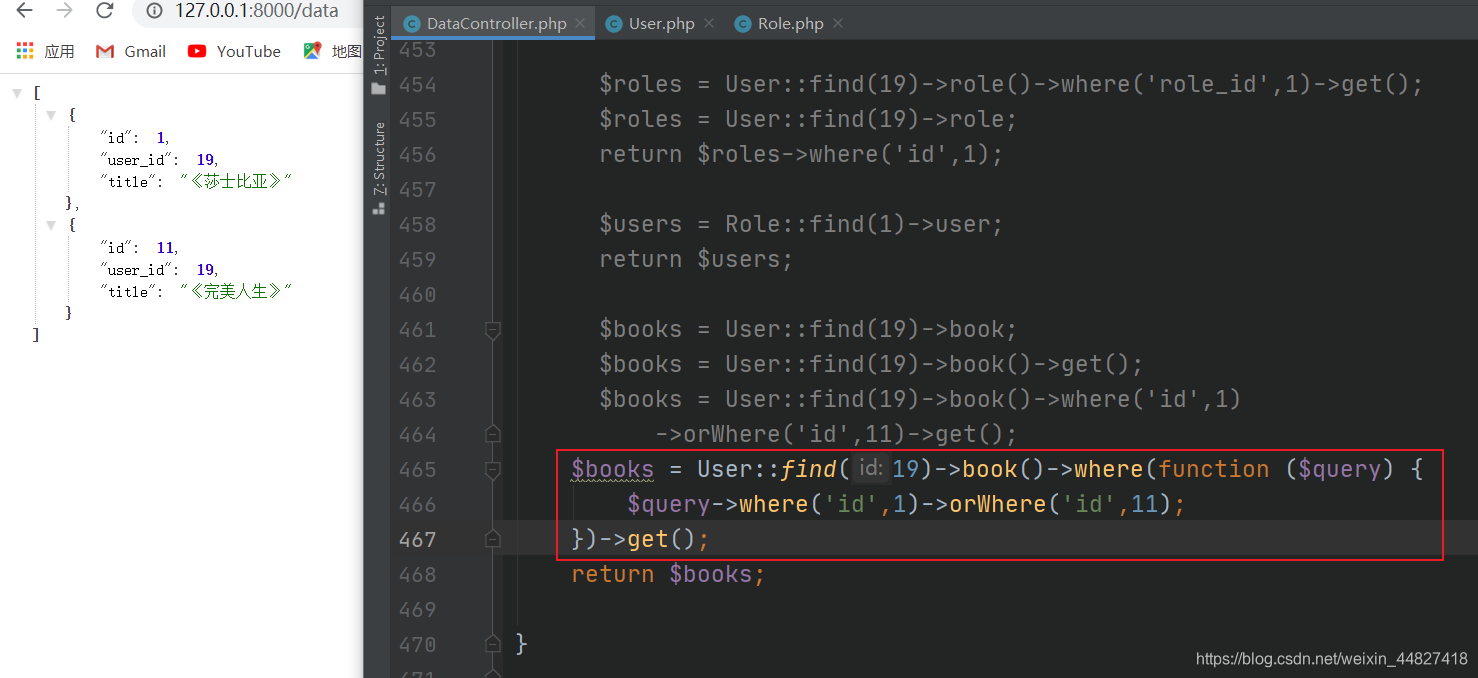1478x678 pixels.
Task: View site info icon in address bar
Action: [x=154, y=11]
